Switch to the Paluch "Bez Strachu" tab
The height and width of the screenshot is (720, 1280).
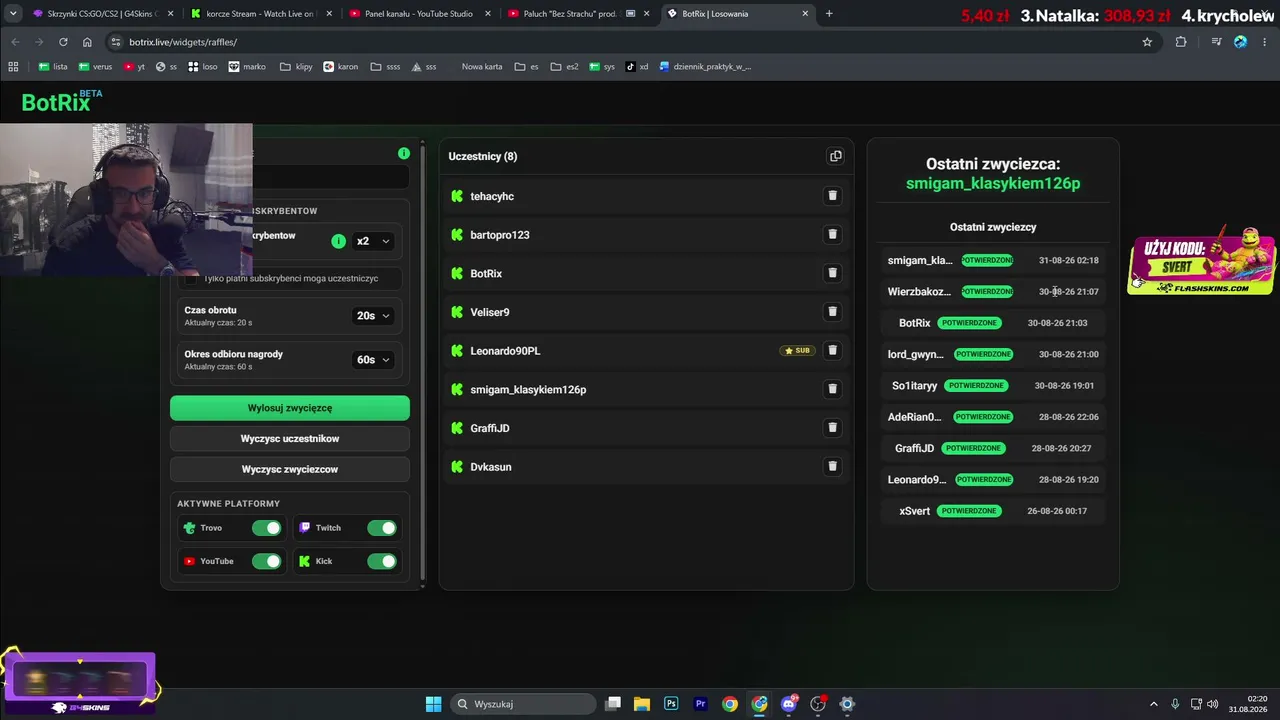tap(578, 14)
